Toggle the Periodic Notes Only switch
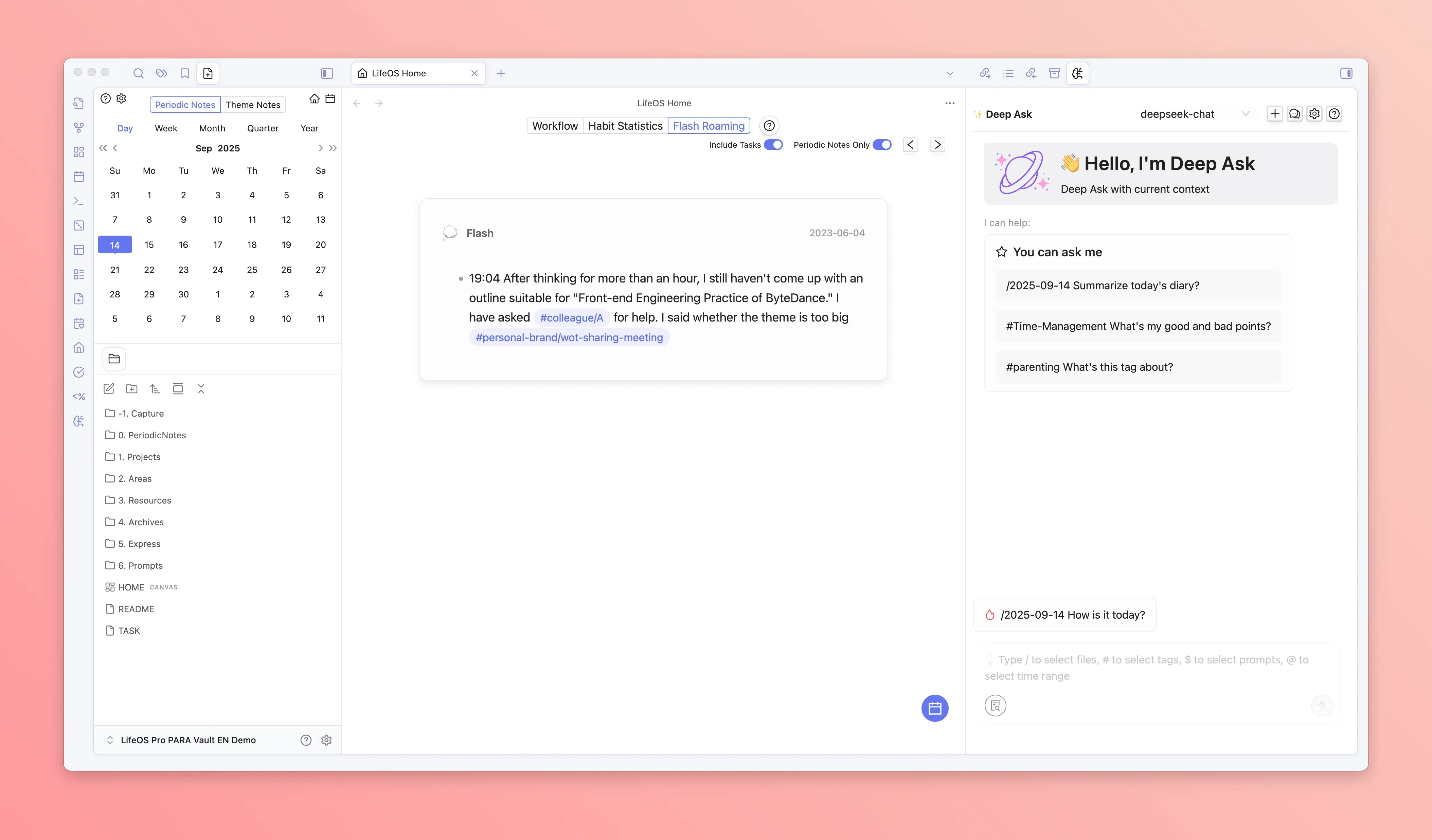The height and width of the screenshot is (840, 1432). (x=882, y=145)
